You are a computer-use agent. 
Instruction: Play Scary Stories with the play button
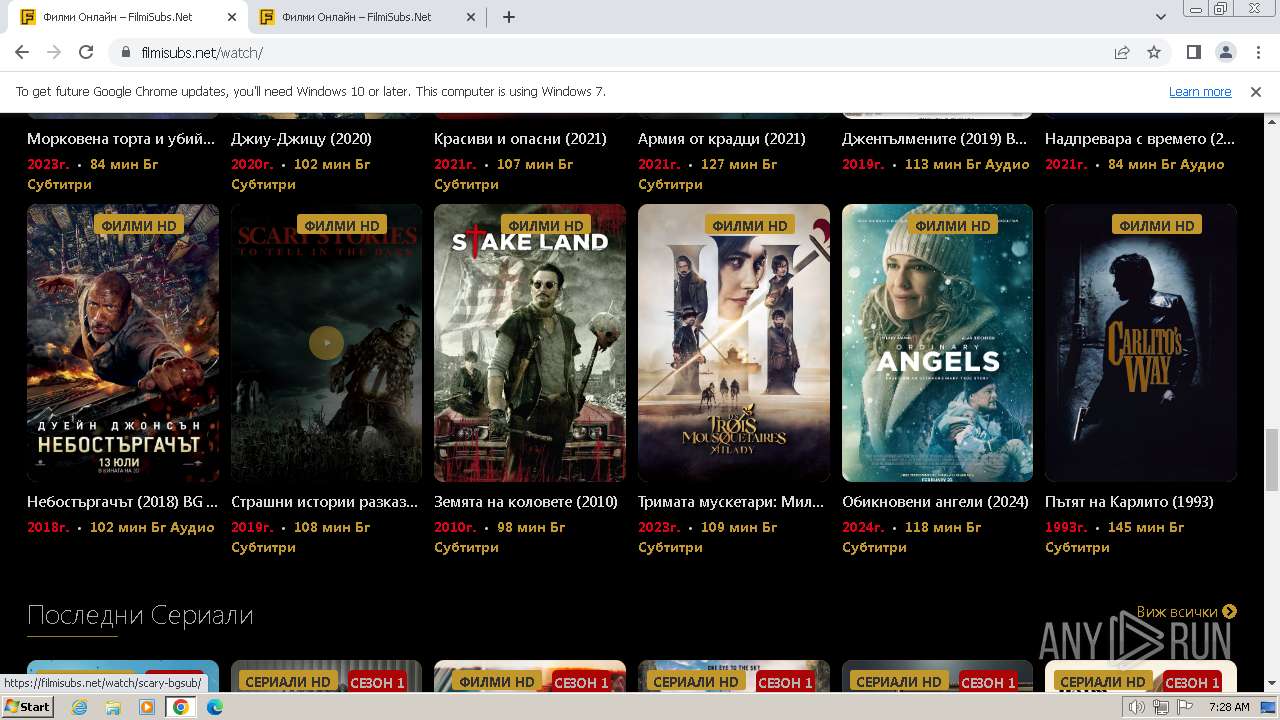(x=326, y=343)
